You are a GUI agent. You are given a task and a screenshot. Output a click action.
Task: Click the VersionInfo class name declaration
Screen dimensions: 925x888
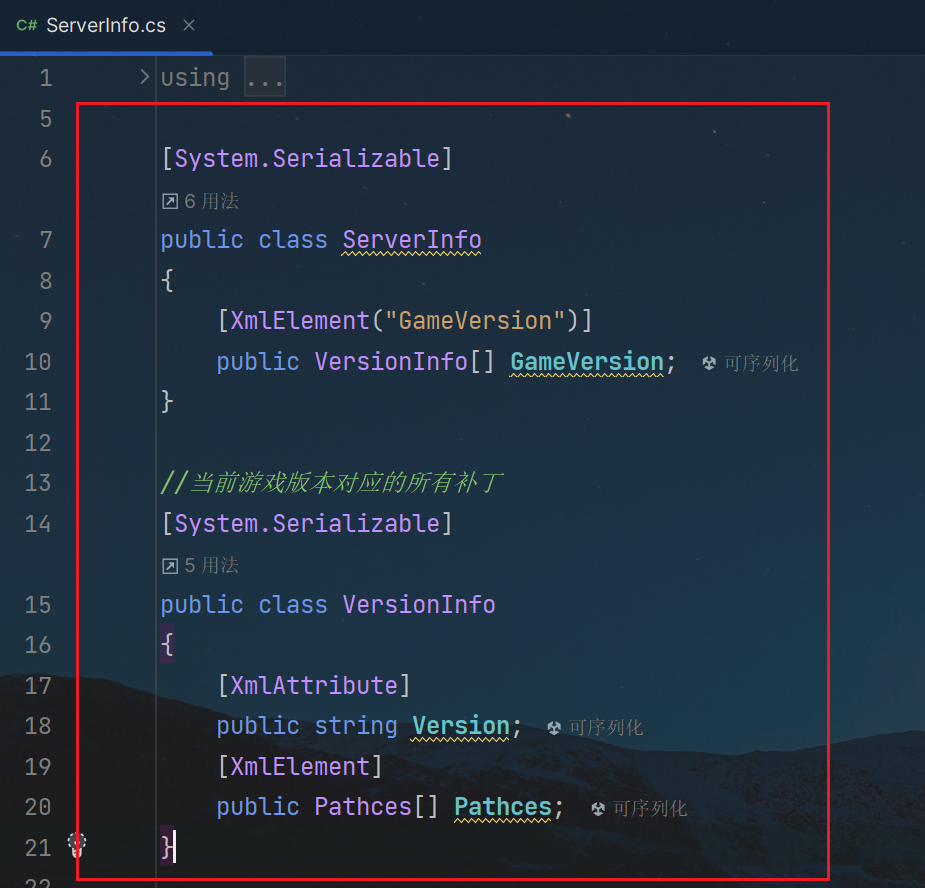[419, 605]
